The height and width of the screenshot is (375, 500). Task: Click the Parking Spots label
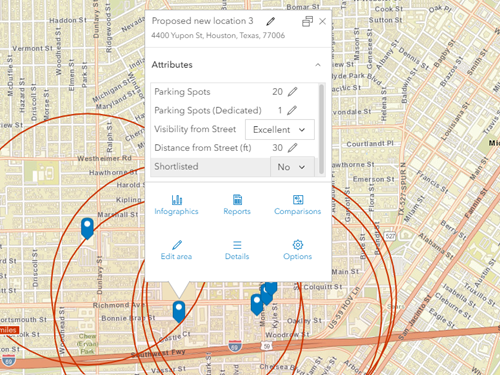182,92
